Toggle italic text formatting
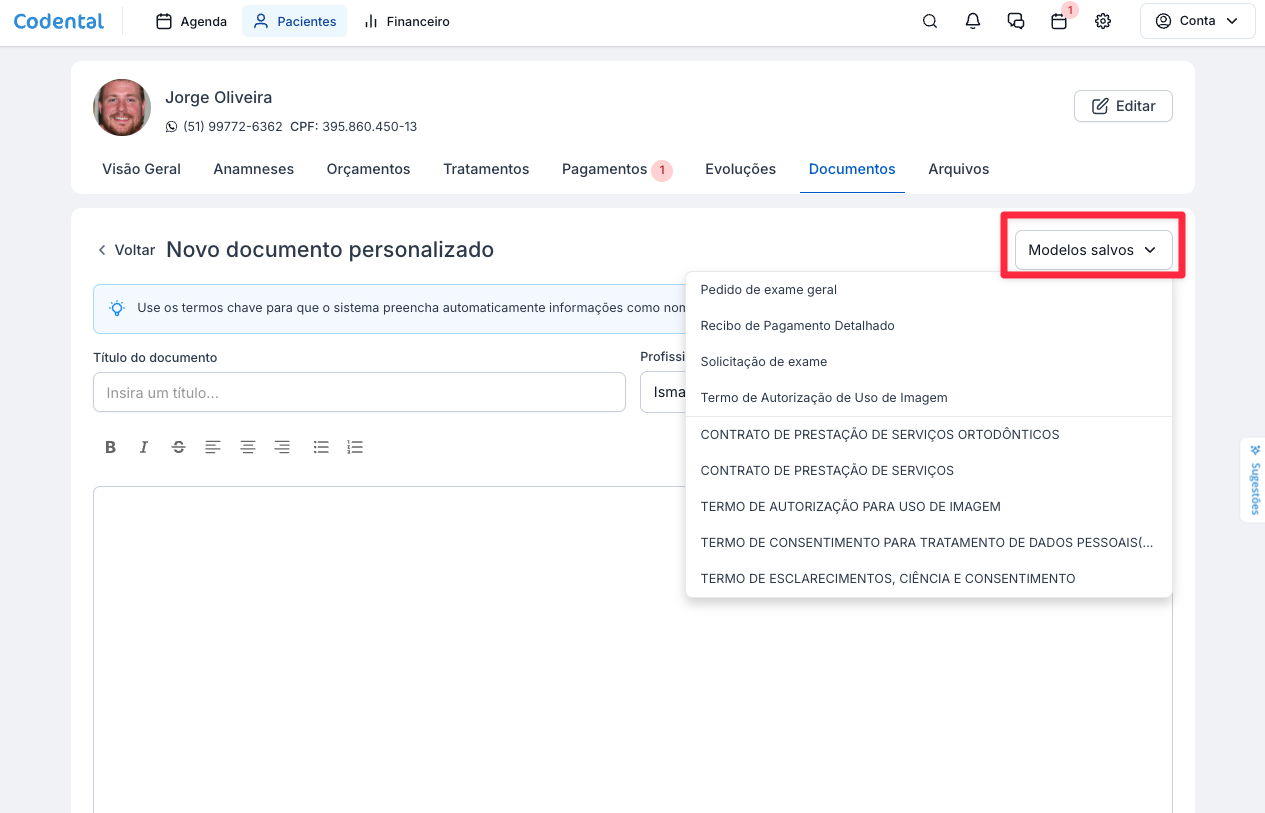 point(144,447)
